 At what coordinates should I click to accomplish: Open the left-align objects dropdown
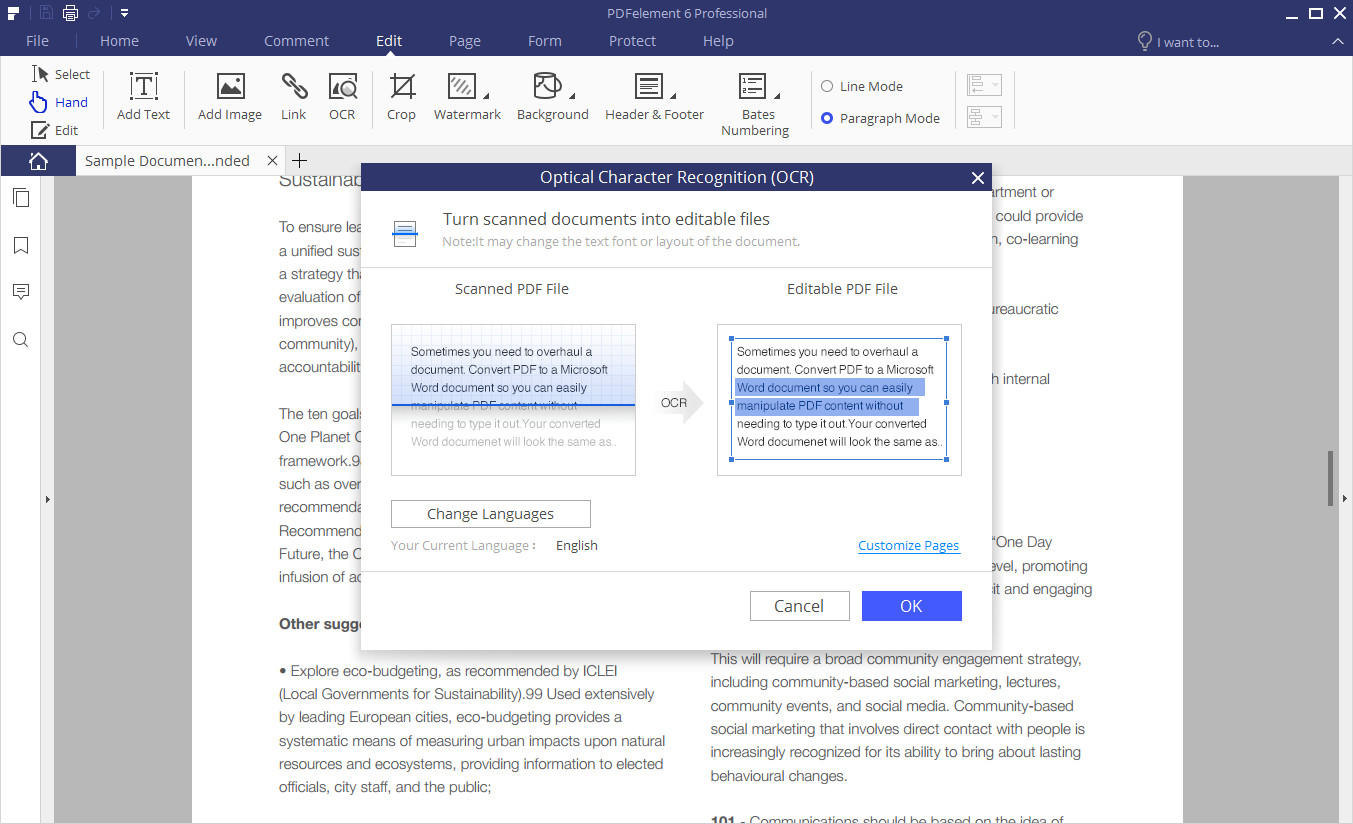(x=984, y=84)
